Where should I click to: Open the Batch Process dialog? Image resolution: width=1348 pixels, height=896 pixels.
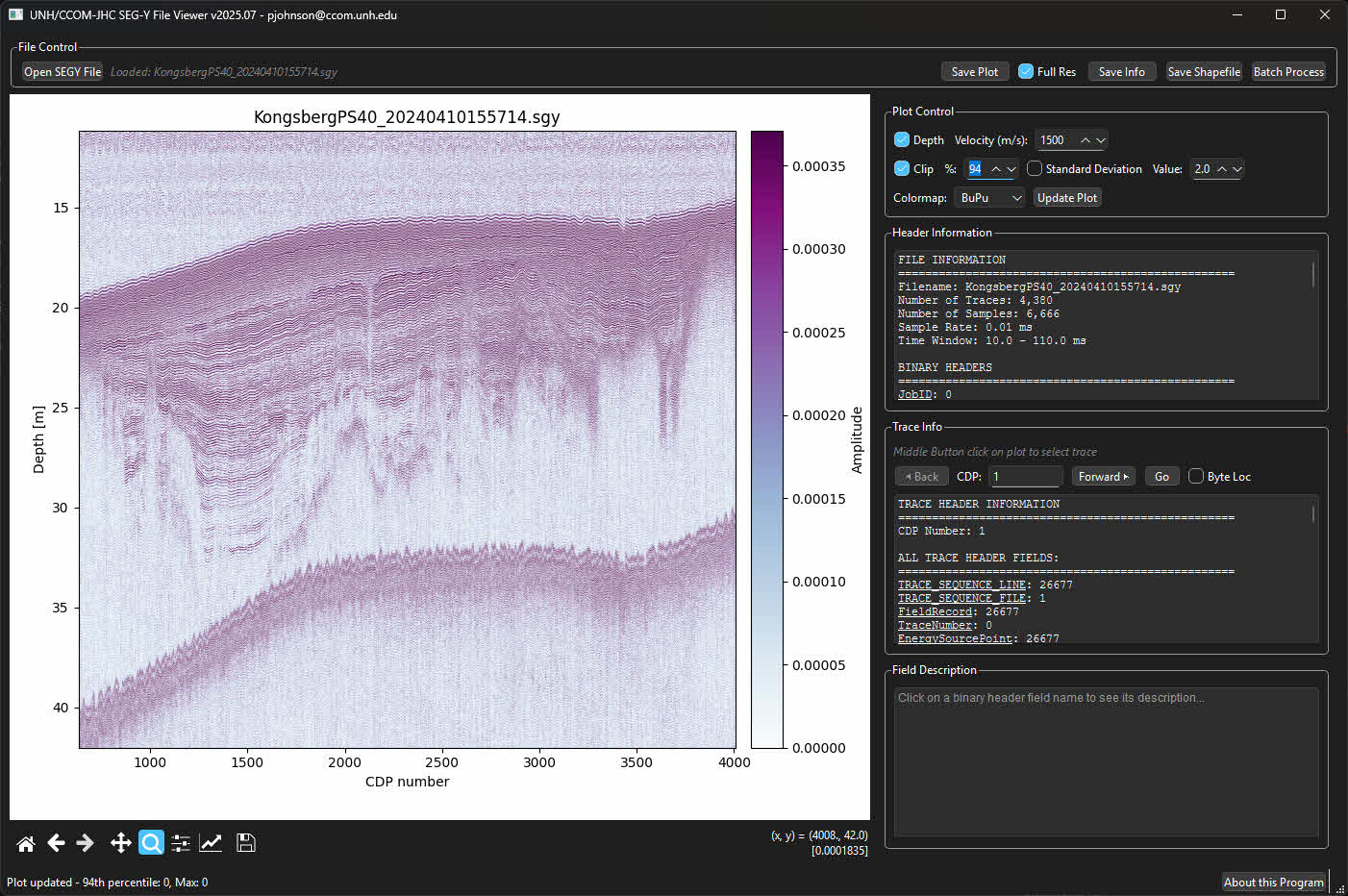coord(1288,71)
